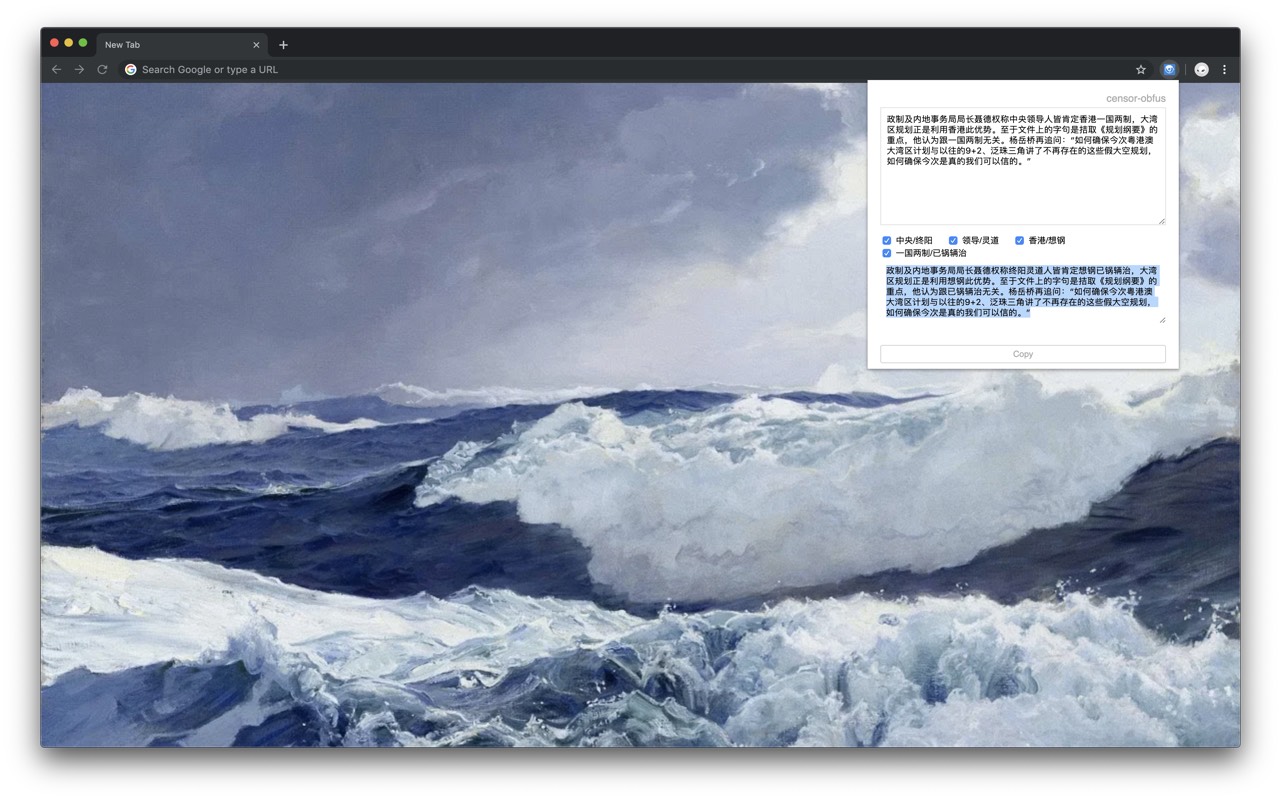Toggle the 香港/想钢 checkbox
The image size is (1280, 800).
1020,241
